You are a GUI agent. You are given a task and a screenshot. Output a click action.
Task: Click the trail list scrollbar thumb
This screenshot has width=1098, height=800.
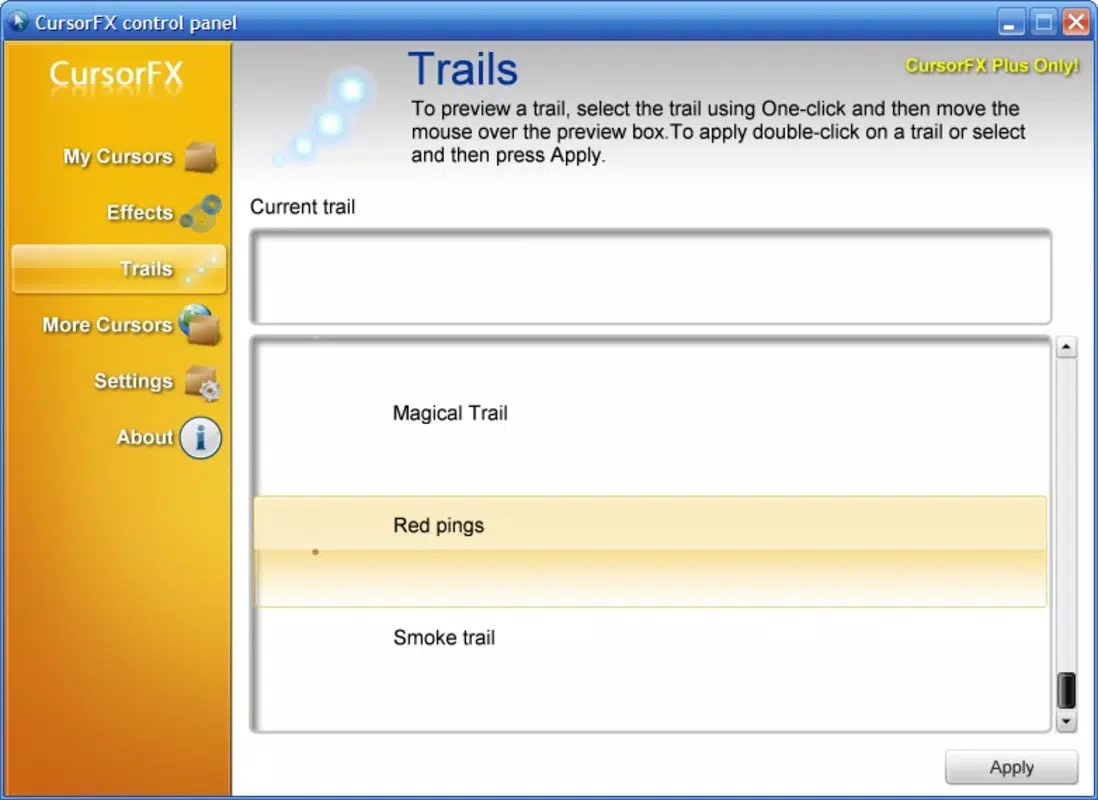[1066, 690]
